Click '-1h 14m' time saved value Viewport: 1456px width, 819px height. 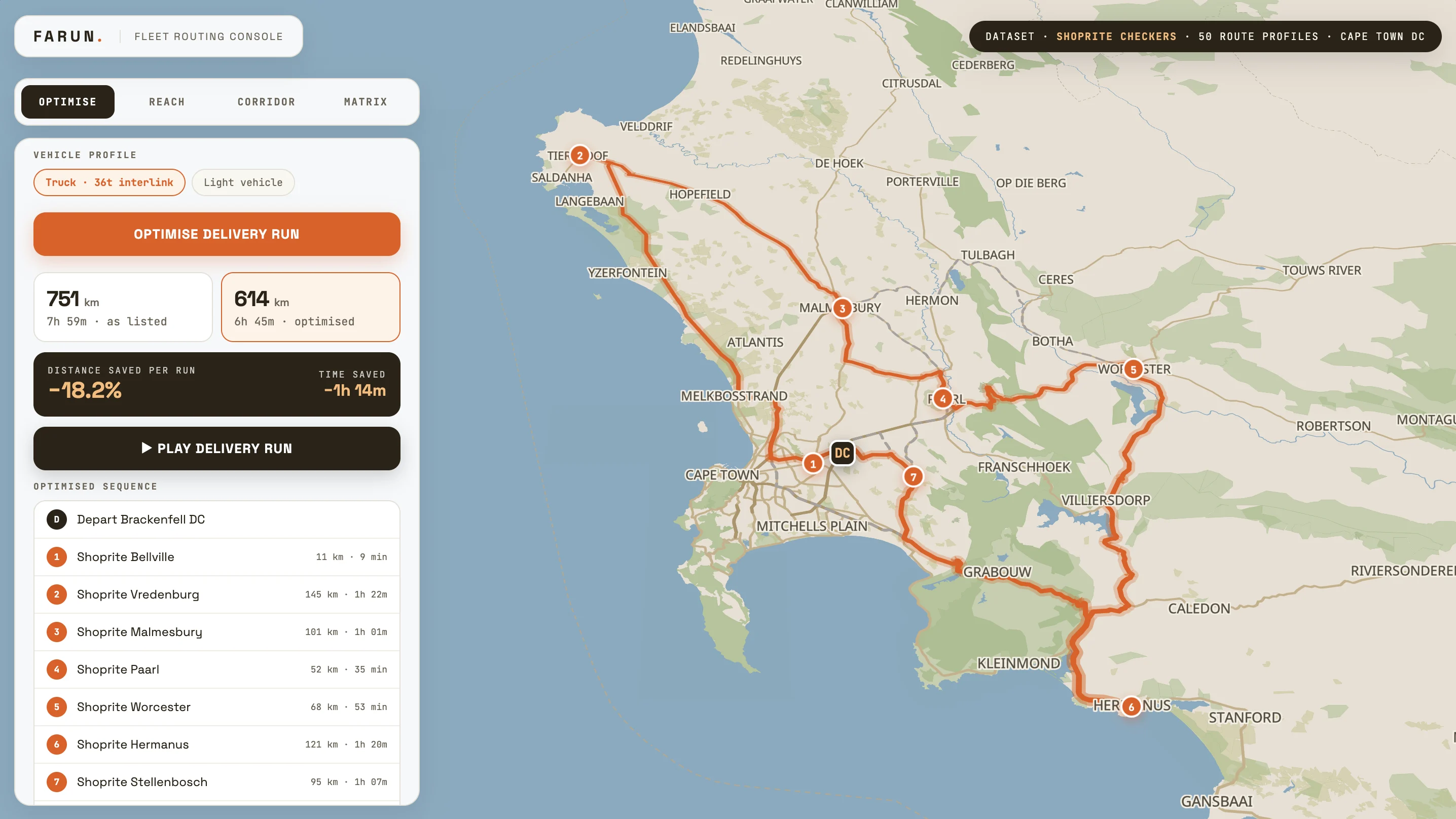pos(355,391)
